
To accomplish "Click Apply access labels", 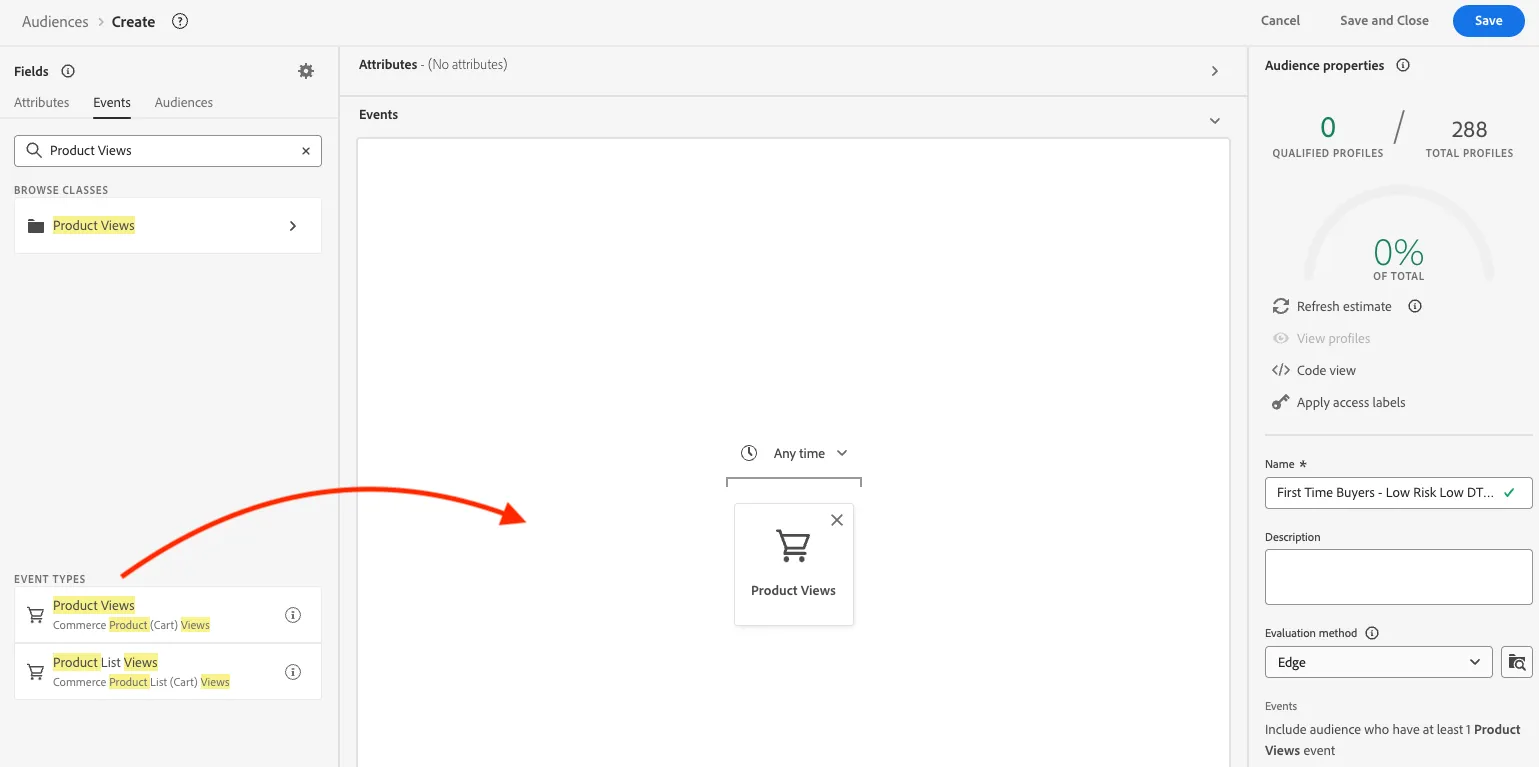I will click(1339, 402).
